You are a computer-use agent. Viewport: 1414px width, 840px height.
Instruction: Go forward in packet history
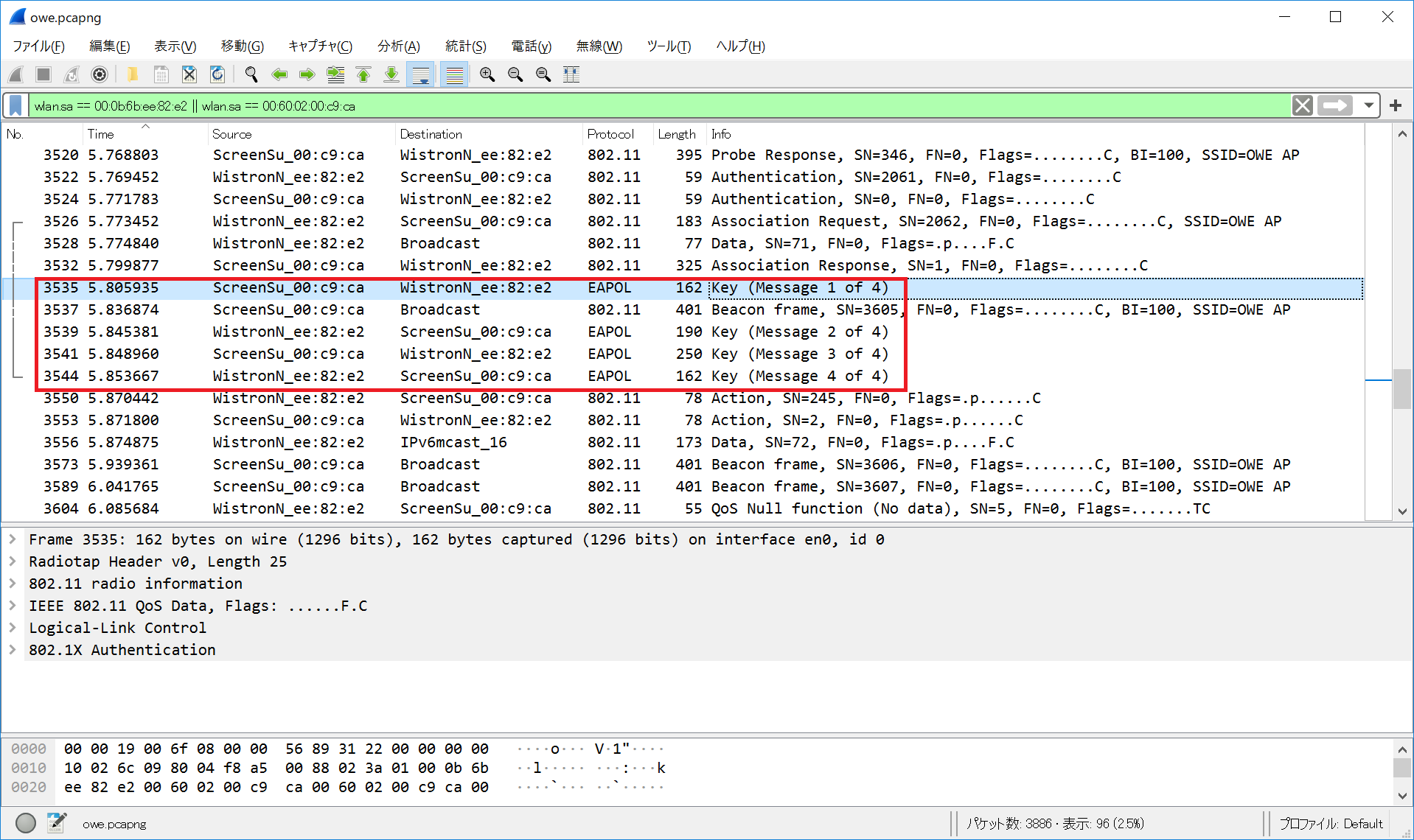click(x=307, y=74)
